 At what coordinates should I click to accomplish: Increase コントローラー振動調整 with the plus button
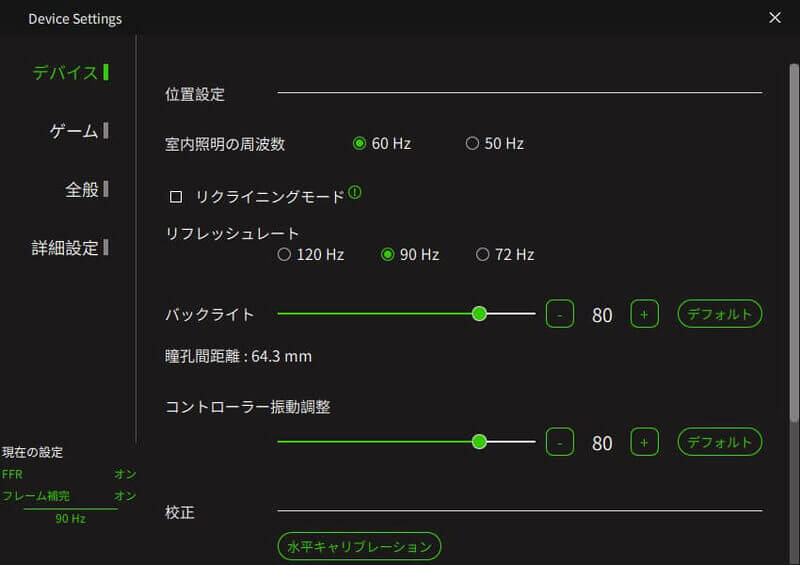coord(644,441)
